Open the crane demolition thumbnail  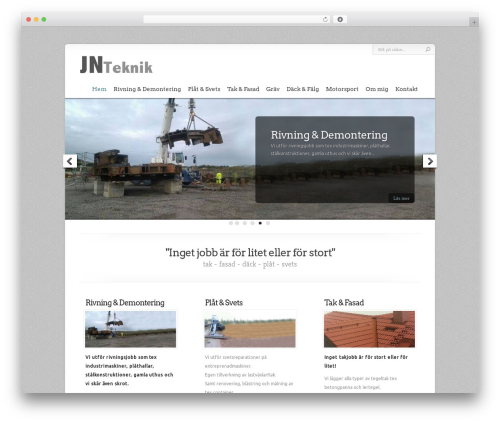click(130, 329)
